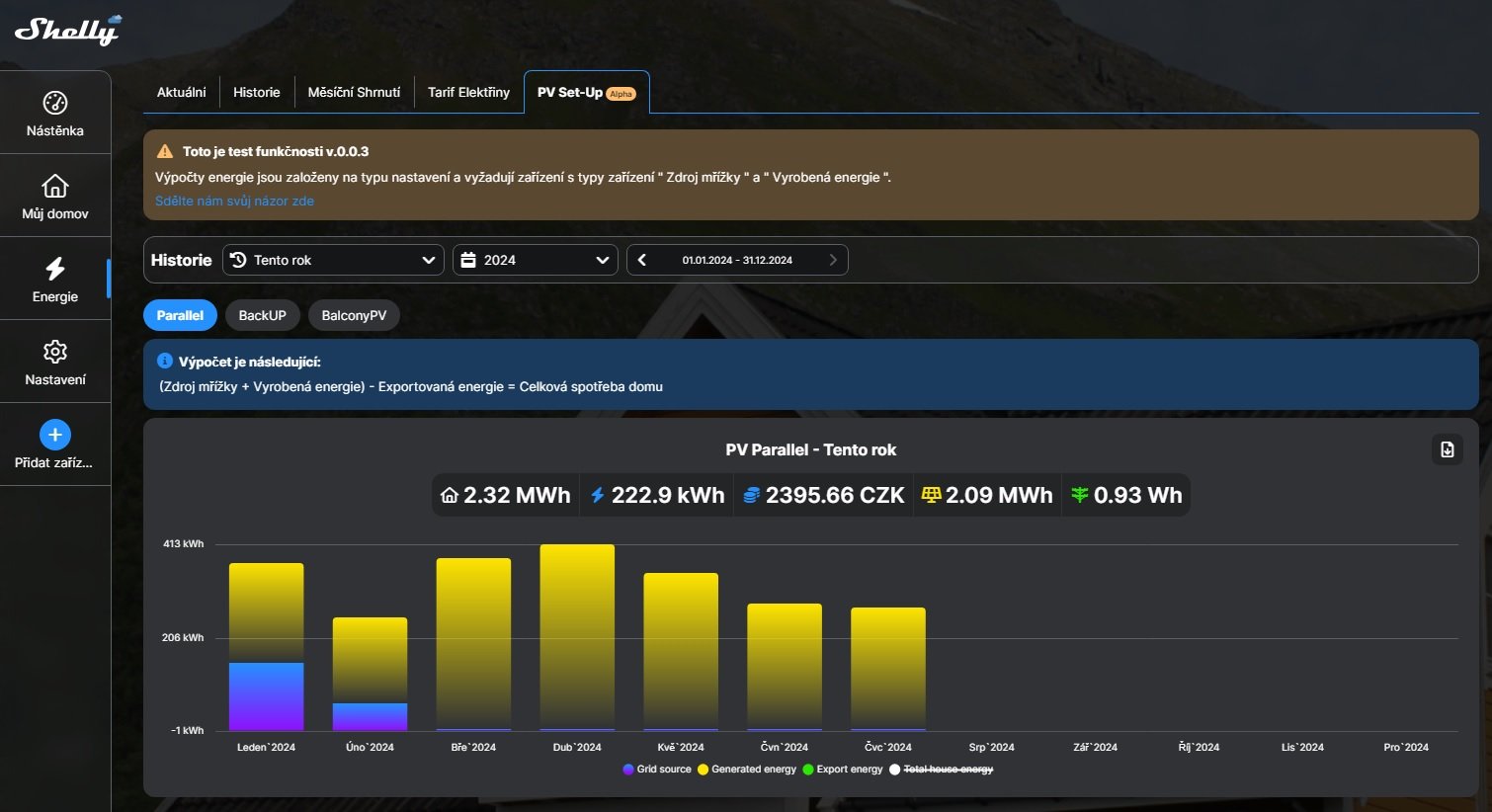Open the Sdělte nám svůj názor link
Viewport: 1492px width, 812px height.
(x=234, y=201)
